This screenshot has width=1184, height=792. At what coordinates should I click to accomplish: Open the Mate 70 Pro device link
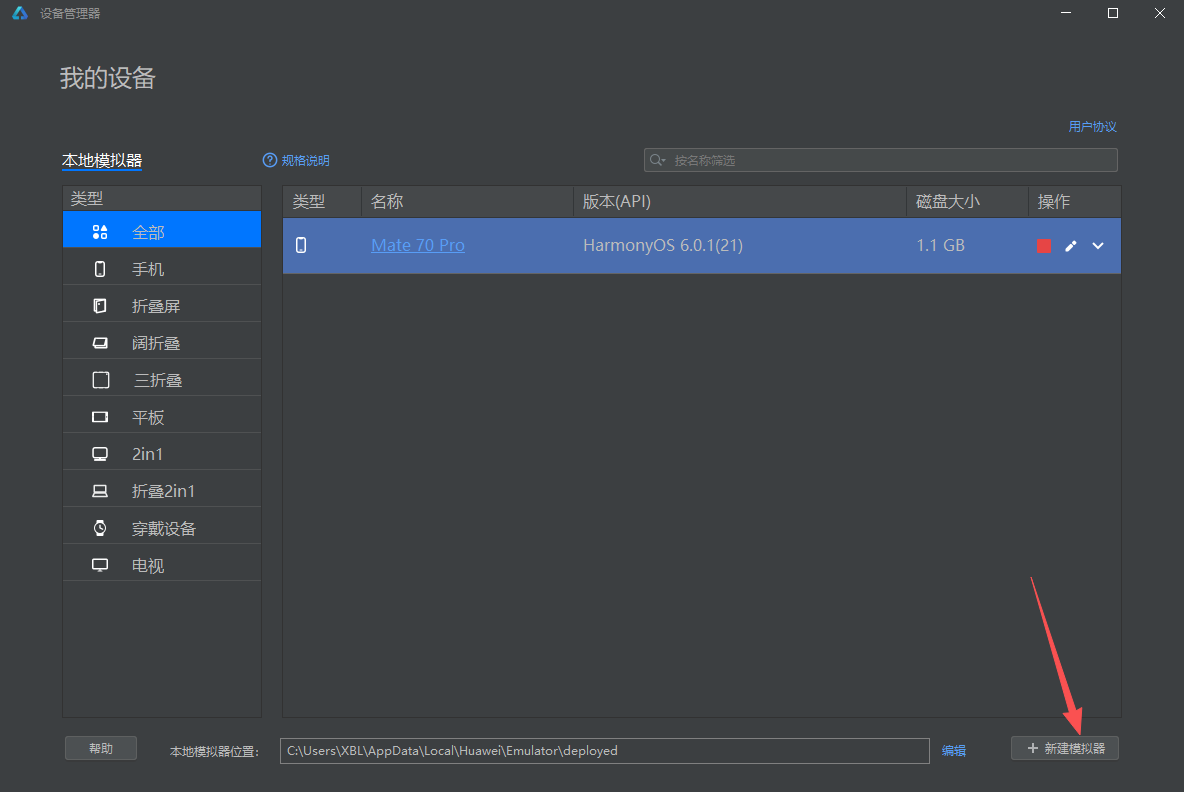click(x=418, y=245)
